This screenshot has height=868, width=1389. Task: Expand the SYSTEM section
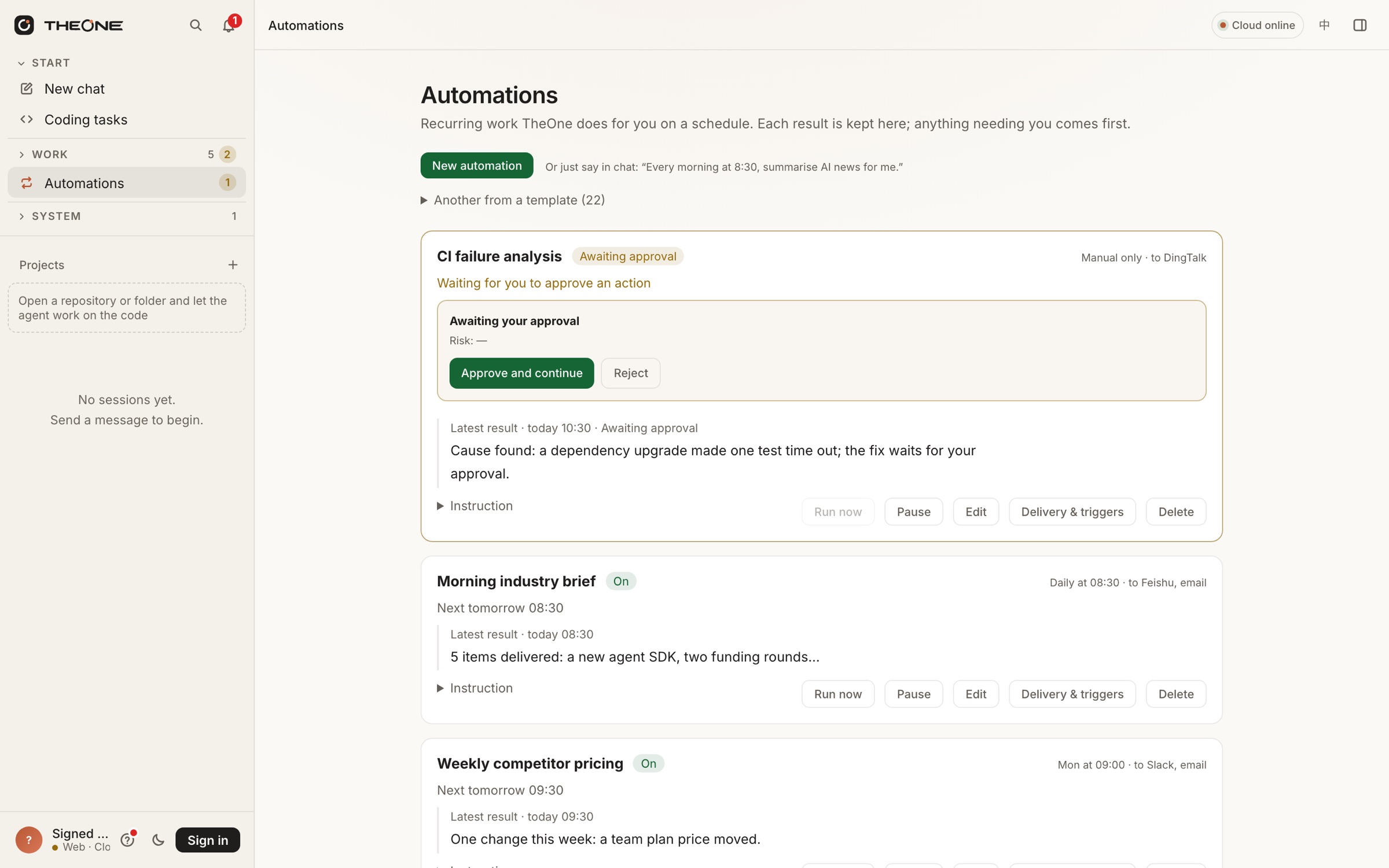127,216
